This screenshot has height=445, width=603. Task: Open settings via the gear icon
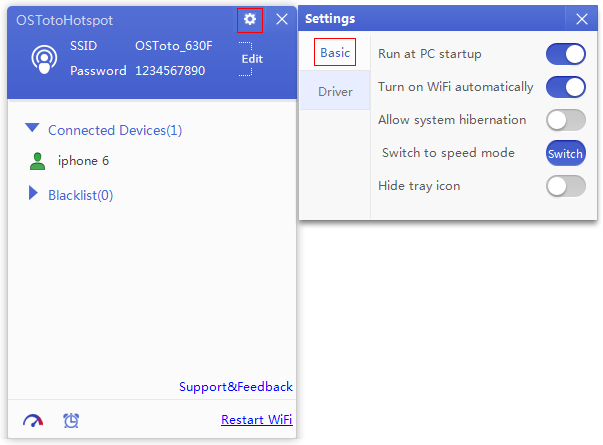tap(250, 19)
